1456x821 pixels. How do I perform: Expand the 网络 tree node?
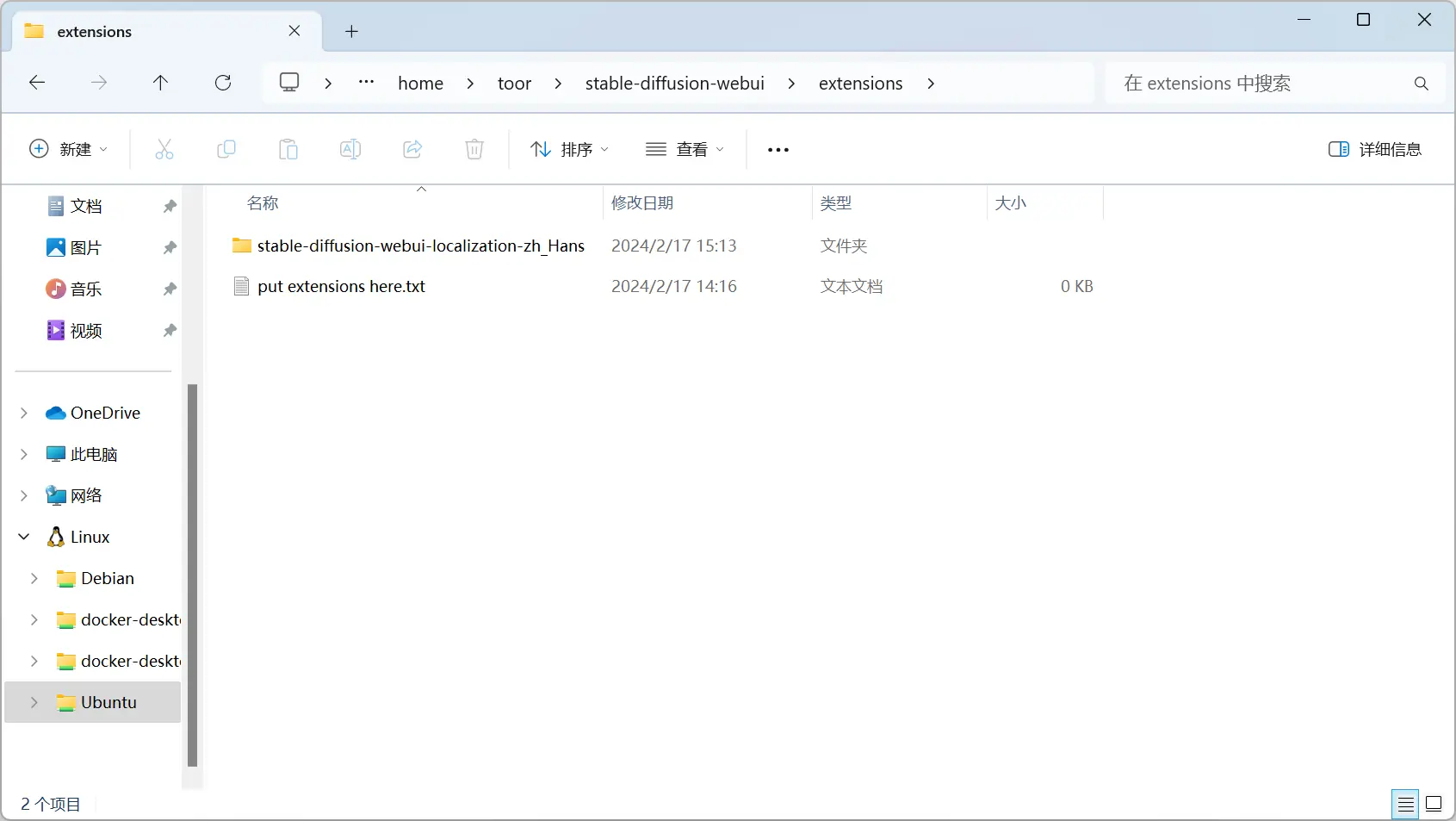tap(24, 495)
